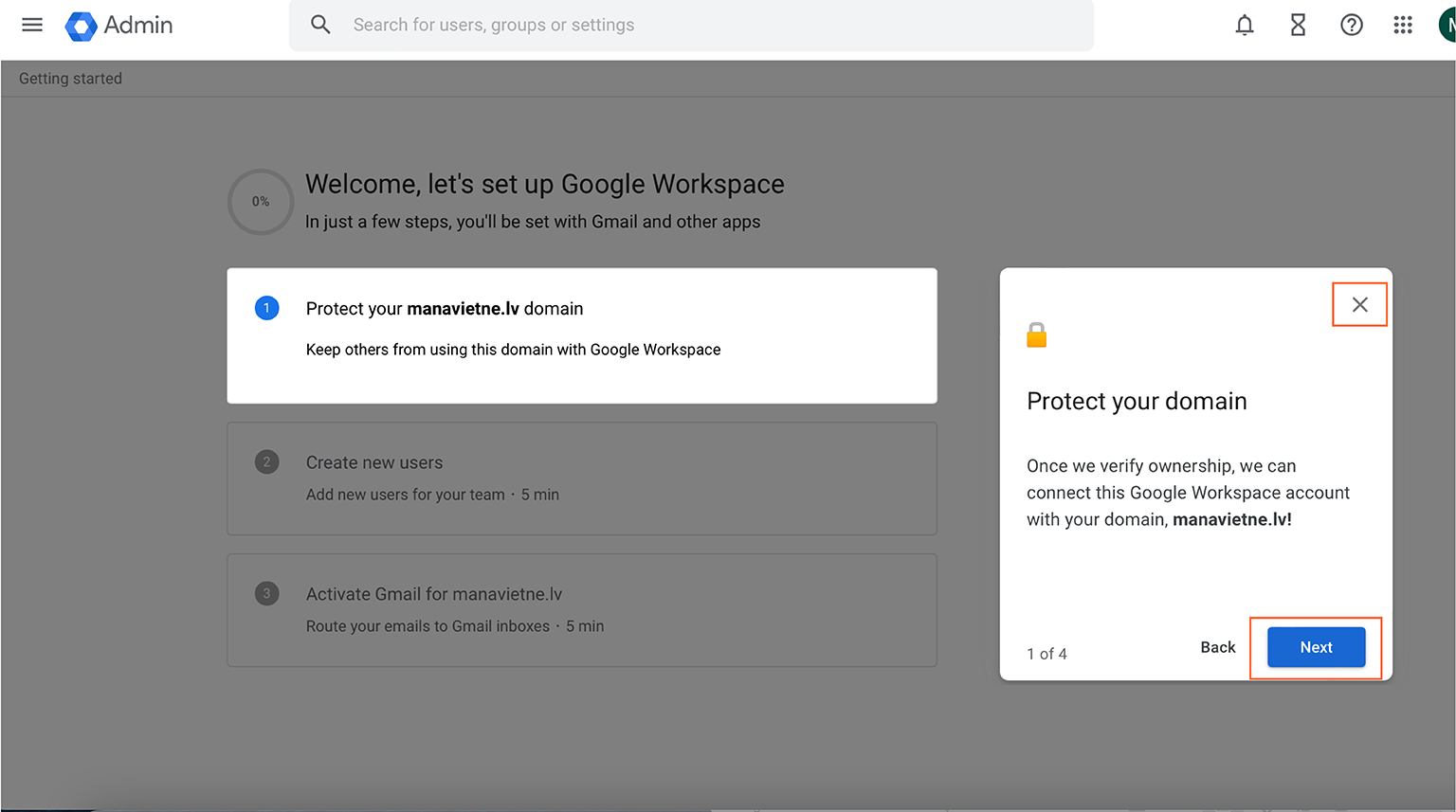Image resolution: width=1456 pixels, height=812 pixels.
Task: Click 'Add new users for your team' text
Action: click(406, 495)
